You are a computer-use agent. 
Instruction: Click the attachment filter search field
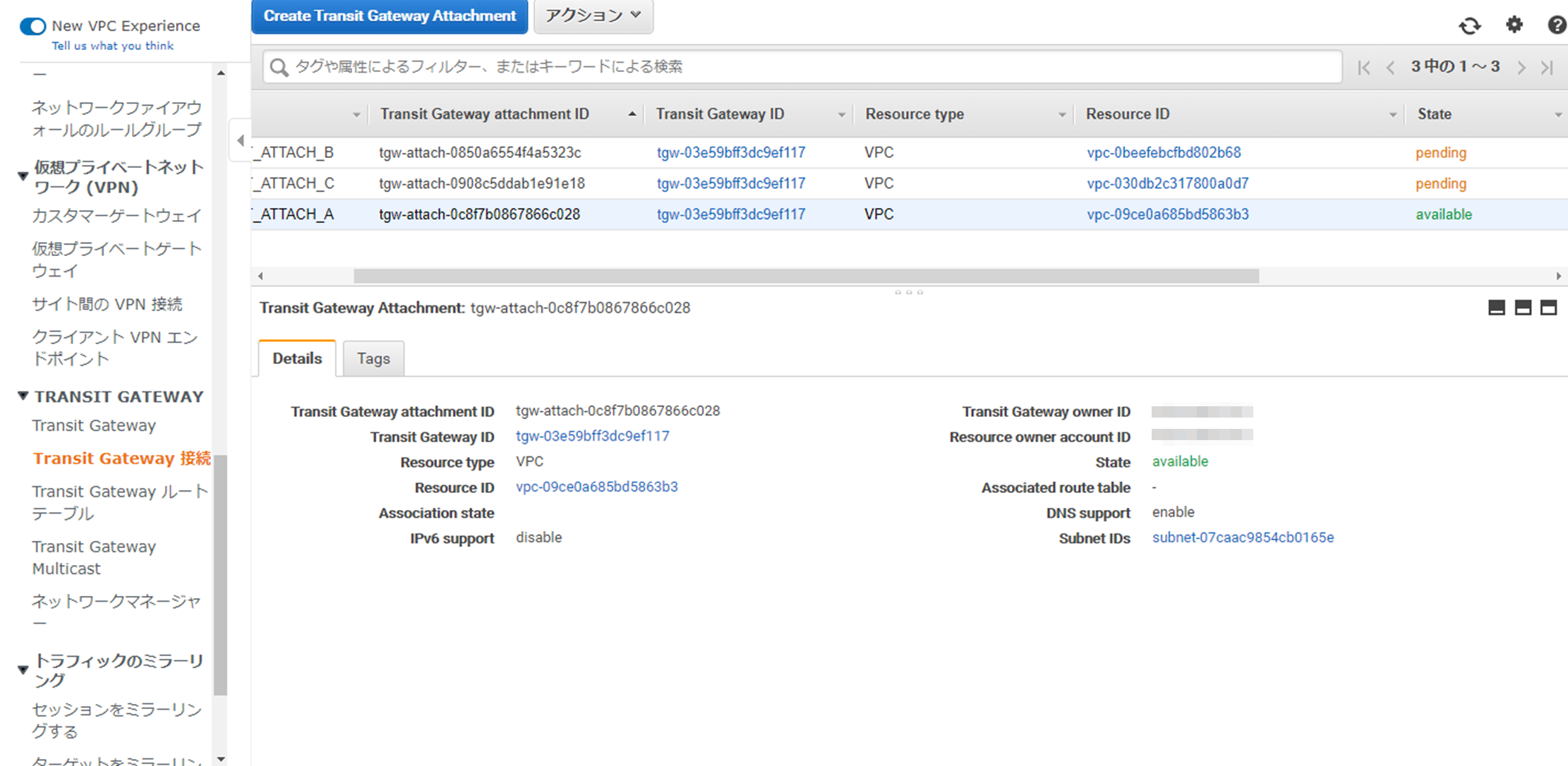pyautogui.click(x=803, y=67)
